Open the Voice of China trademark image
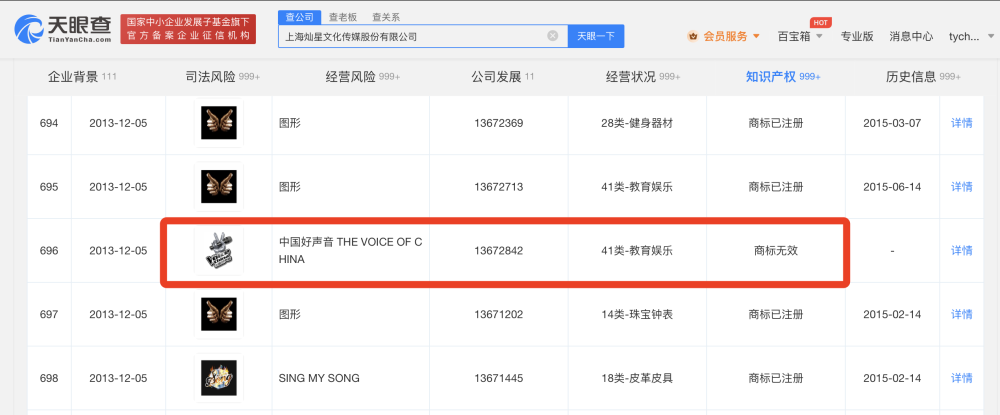Viewport: 1000px width, 415px height. click(219, 251)
